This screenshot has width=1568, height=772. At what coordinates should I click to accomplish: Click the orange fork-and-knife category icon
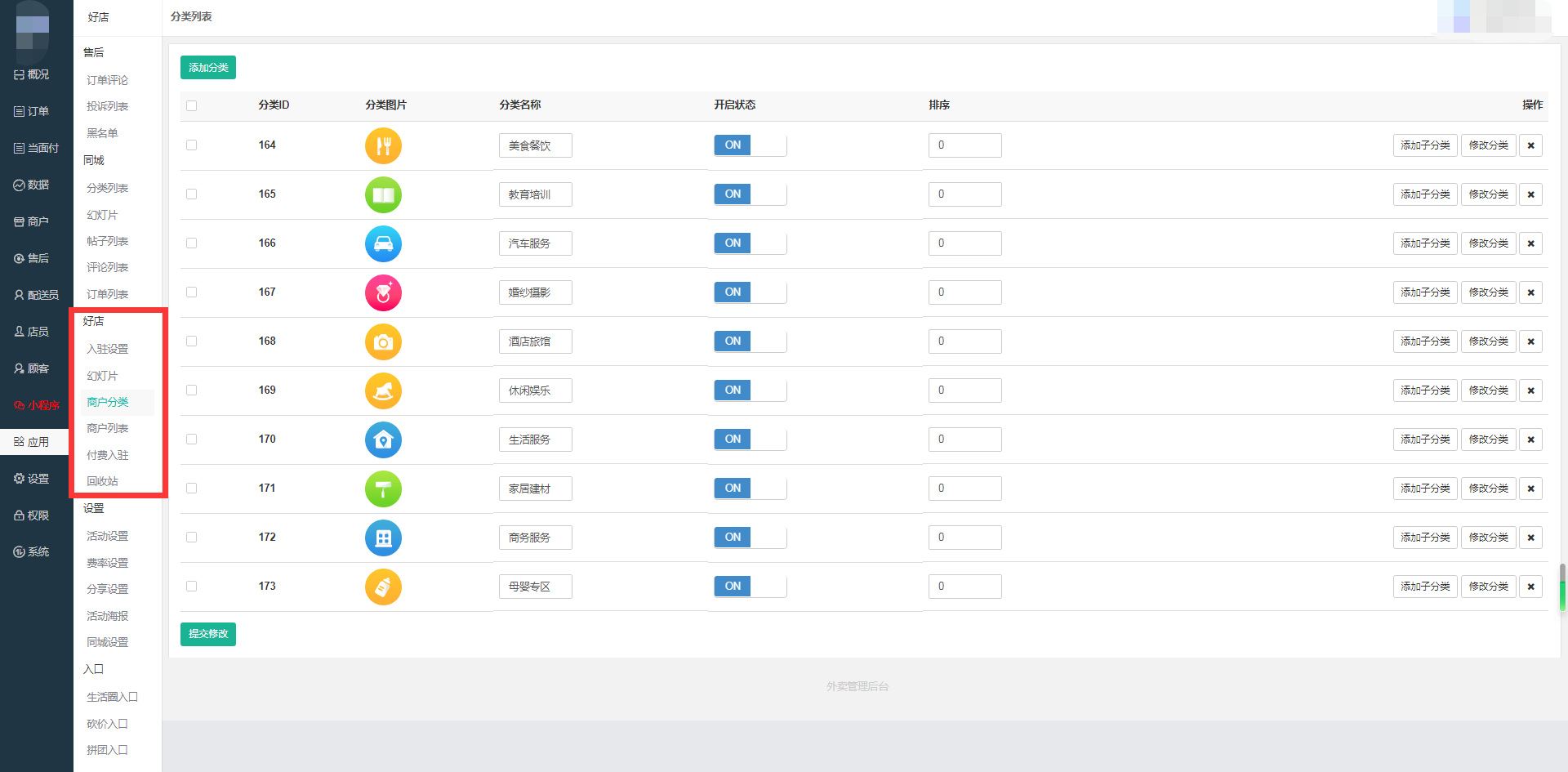[x=383, y=146]
